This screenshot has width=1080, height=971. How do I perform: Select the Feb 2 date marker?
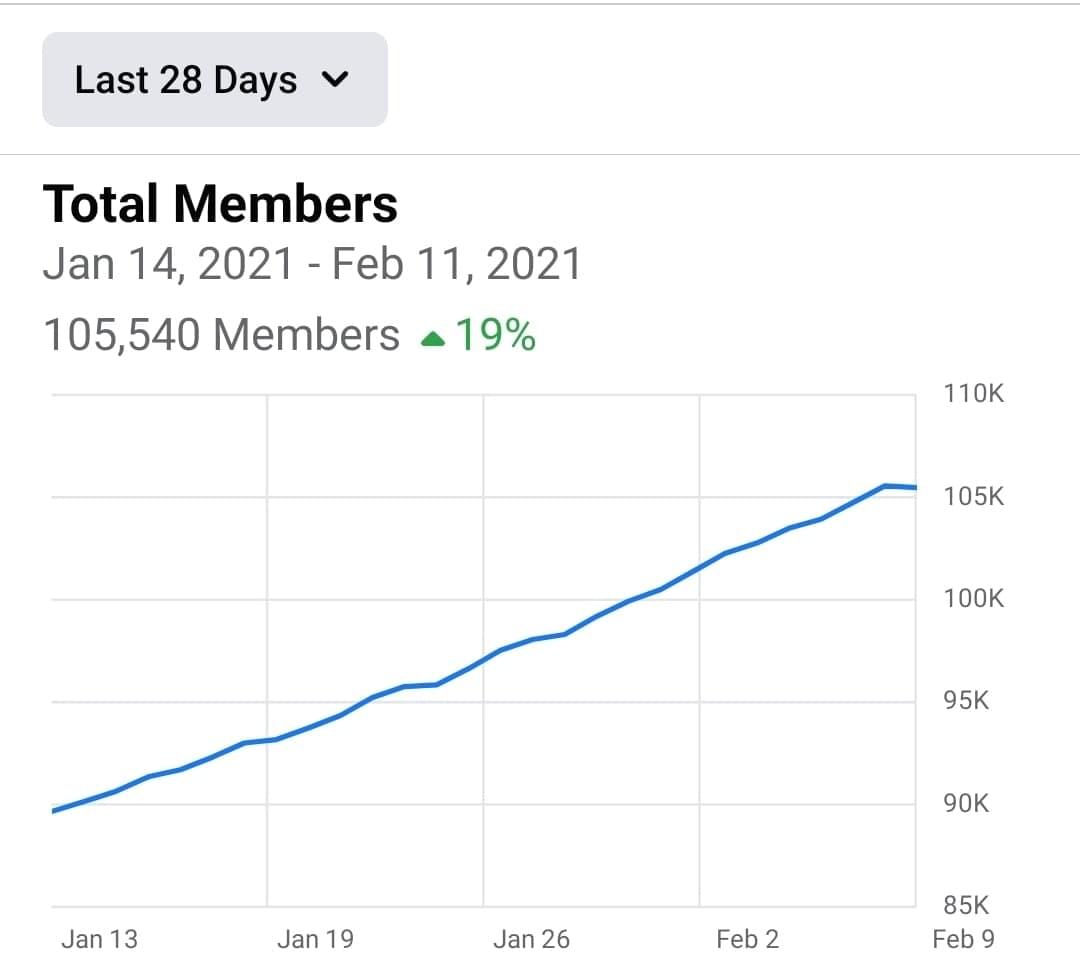point(747,939)
